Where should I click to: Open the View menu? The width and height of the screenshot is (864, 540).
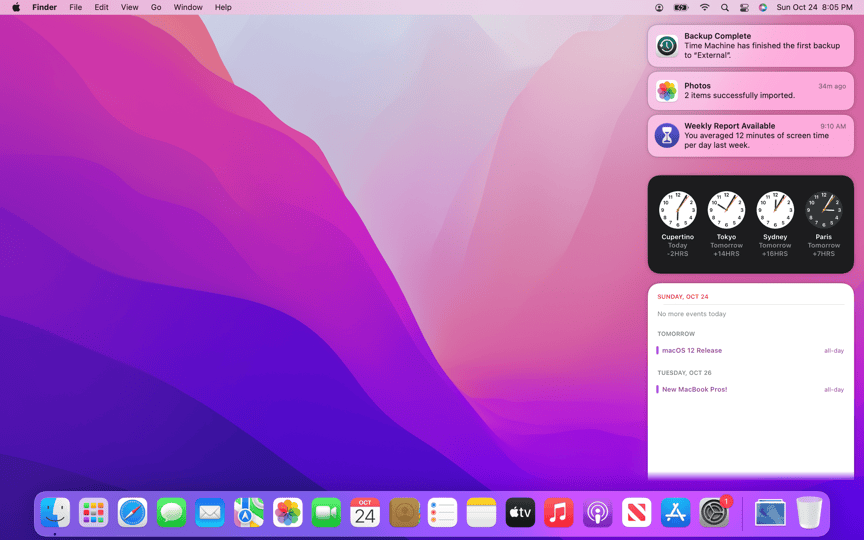tap(129, 7)
